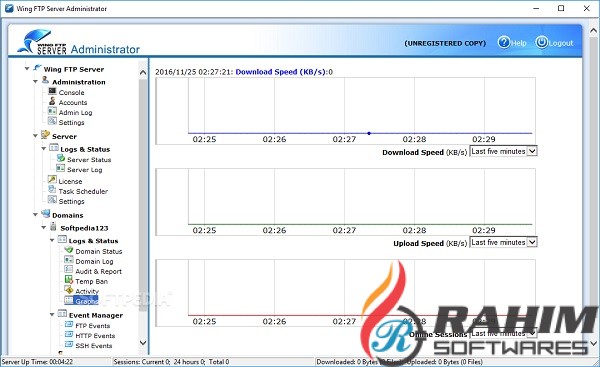Viewport: 600px width, 367px height.
Task: Collapse the Administration tree node
Action: (35, 82)
